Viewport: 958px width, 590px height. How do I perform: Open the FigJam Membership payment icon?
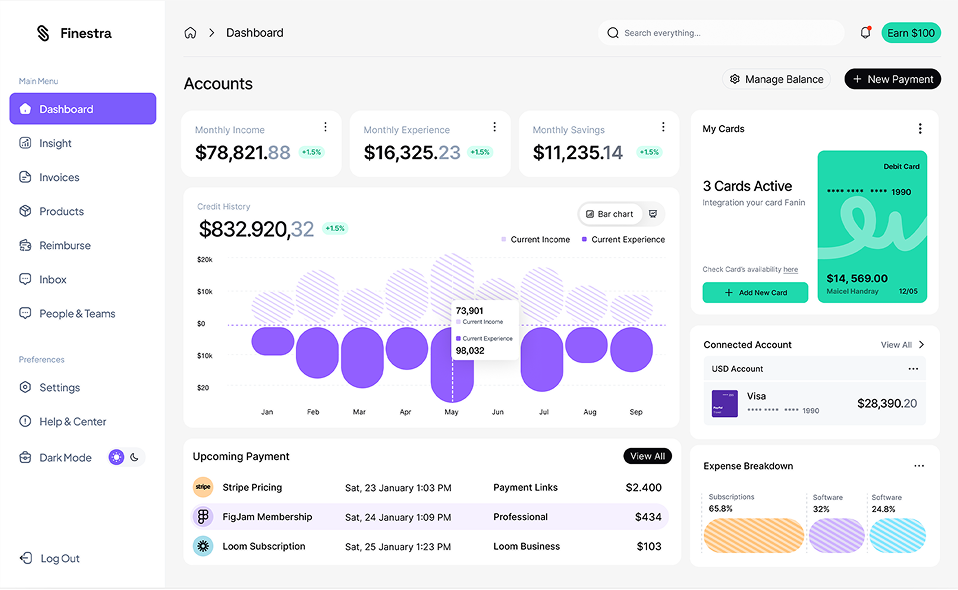pyautogui.click(x=203, y=517)
